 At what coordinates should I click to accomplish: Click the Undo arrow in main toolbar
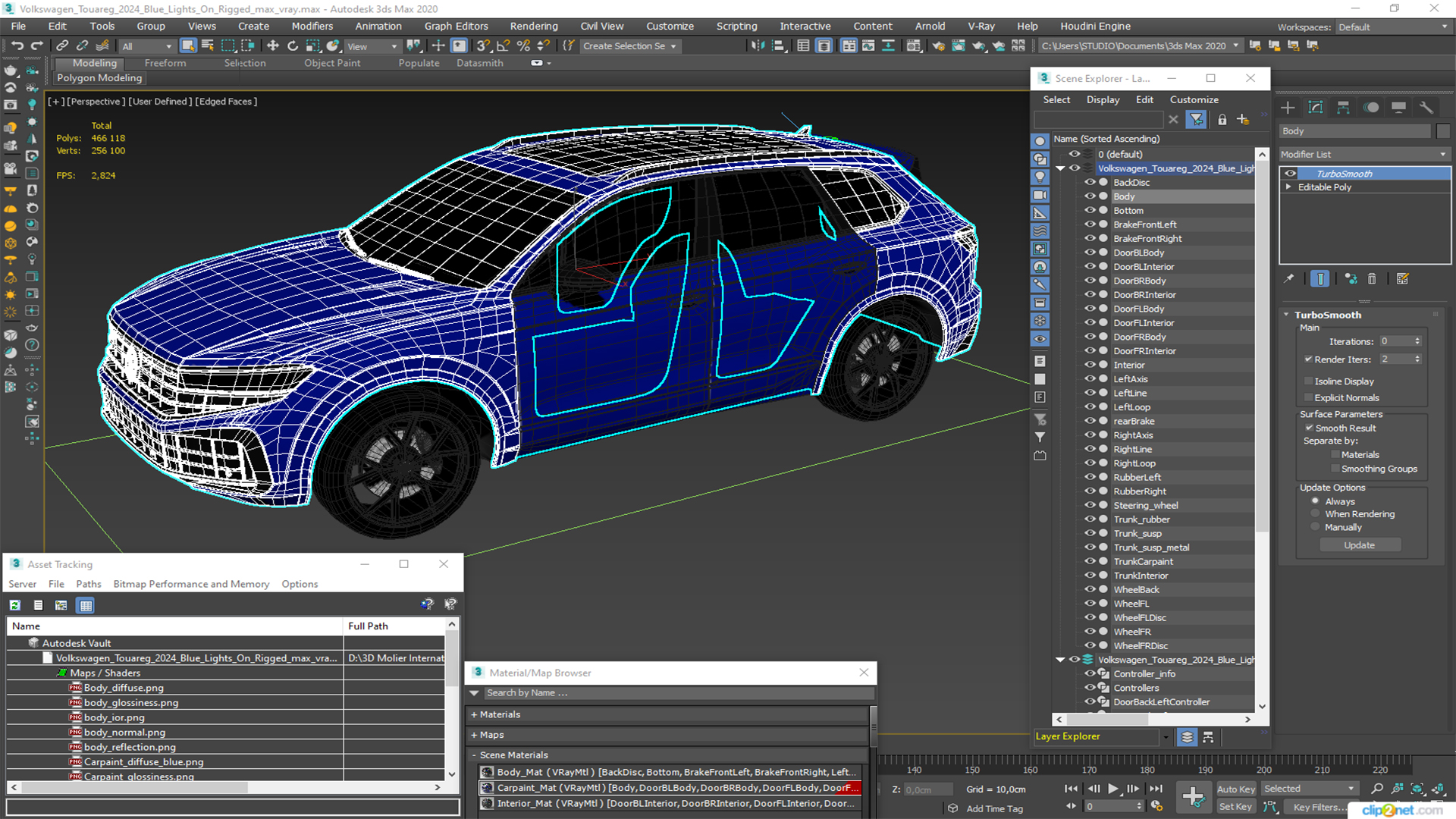[17, 46]
